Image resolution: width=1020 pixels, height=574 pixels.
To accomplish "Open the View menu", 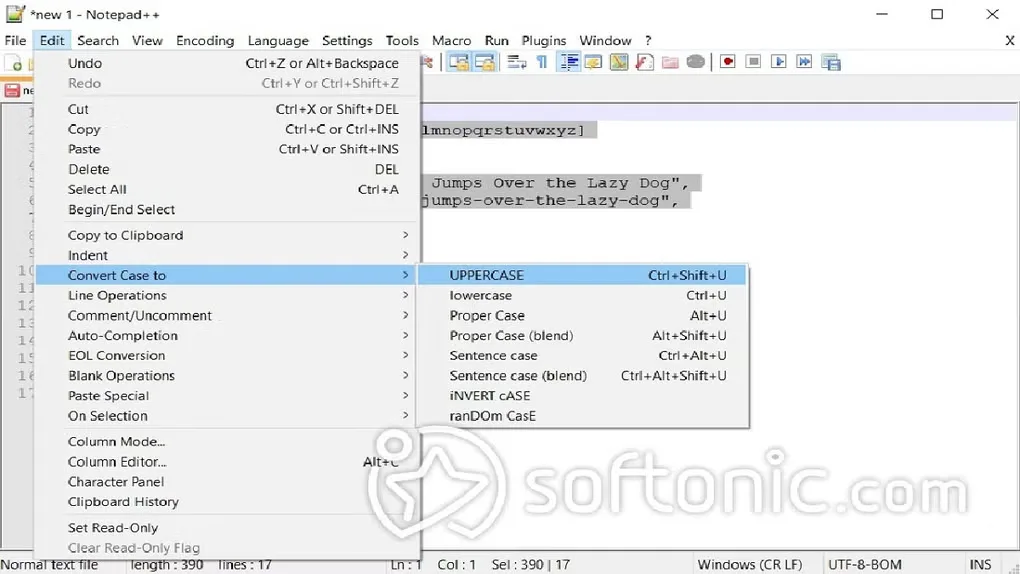I will pos(147,40).
